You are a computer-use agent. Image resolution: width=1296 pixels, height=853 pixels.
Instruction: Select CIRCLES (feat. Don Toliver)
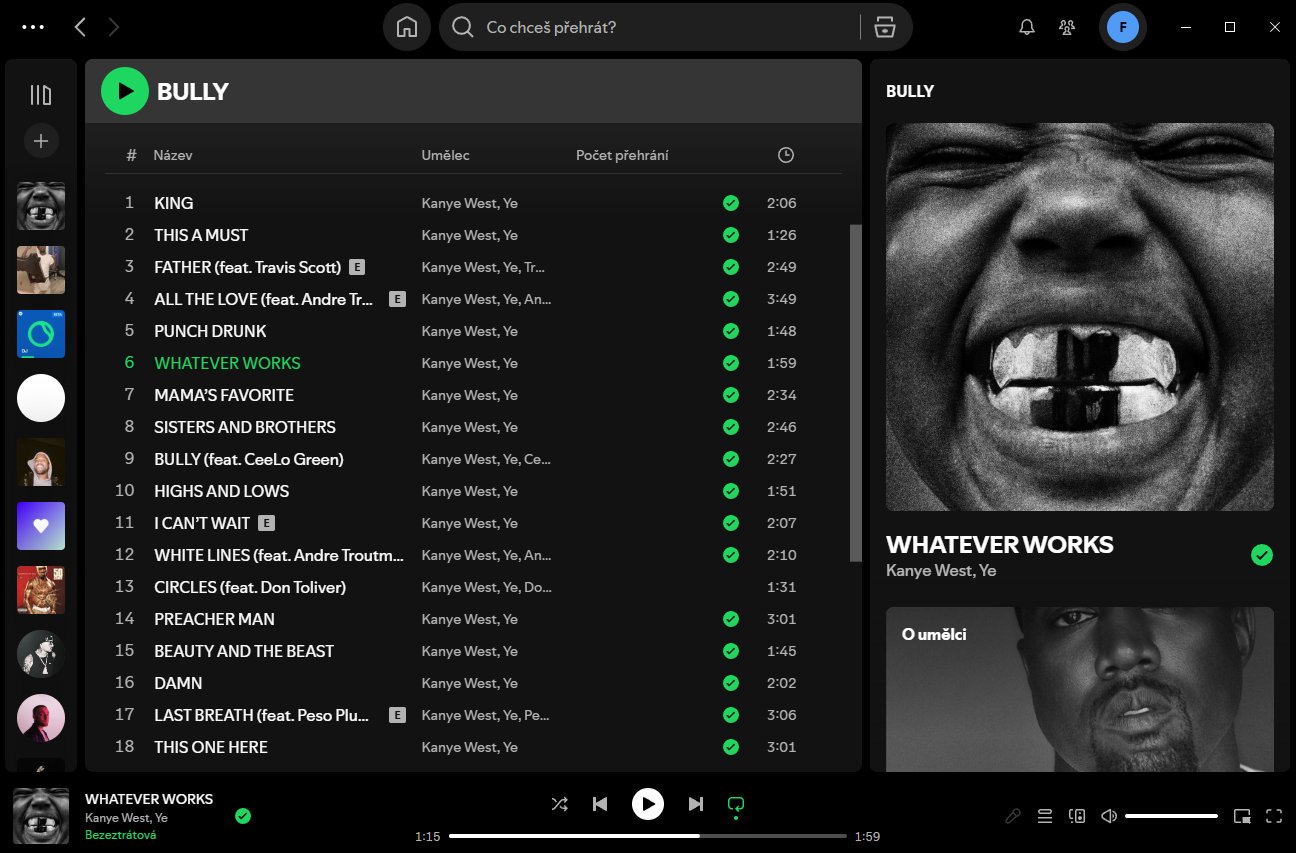coord(250,587)
